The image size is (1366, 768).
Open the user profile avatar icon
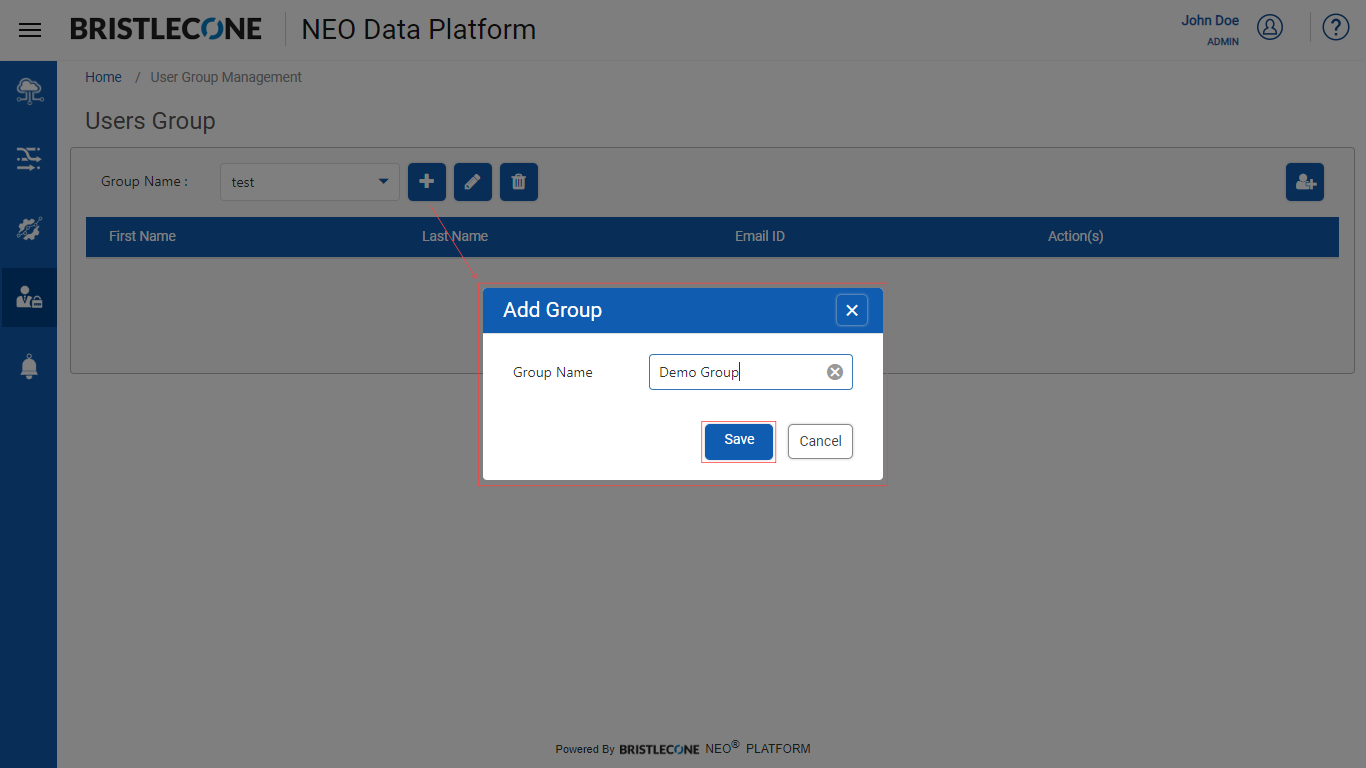(x=1270, y=27)
